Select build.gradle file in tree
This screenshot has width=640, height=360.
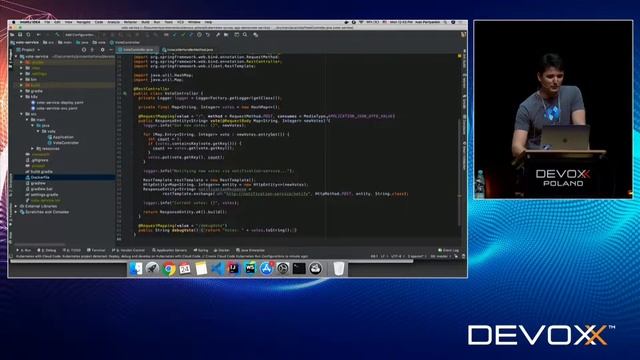39,172
